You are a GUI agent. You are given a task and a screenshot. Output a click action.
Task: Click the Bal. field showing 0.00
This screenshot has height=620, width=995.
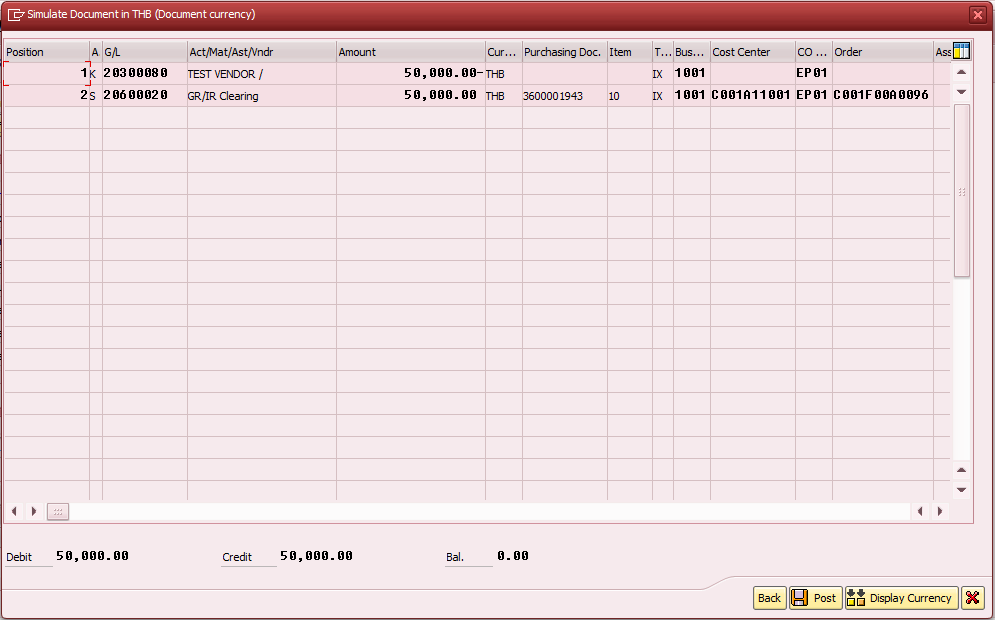point(511,556)
